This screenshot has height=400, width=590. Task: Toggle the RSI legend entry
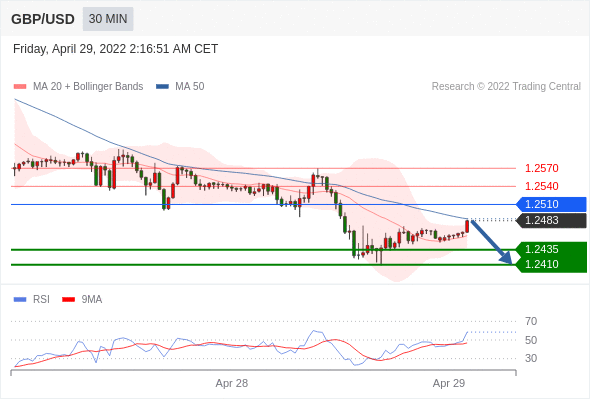pyautogui.click(x=32, y=300)
